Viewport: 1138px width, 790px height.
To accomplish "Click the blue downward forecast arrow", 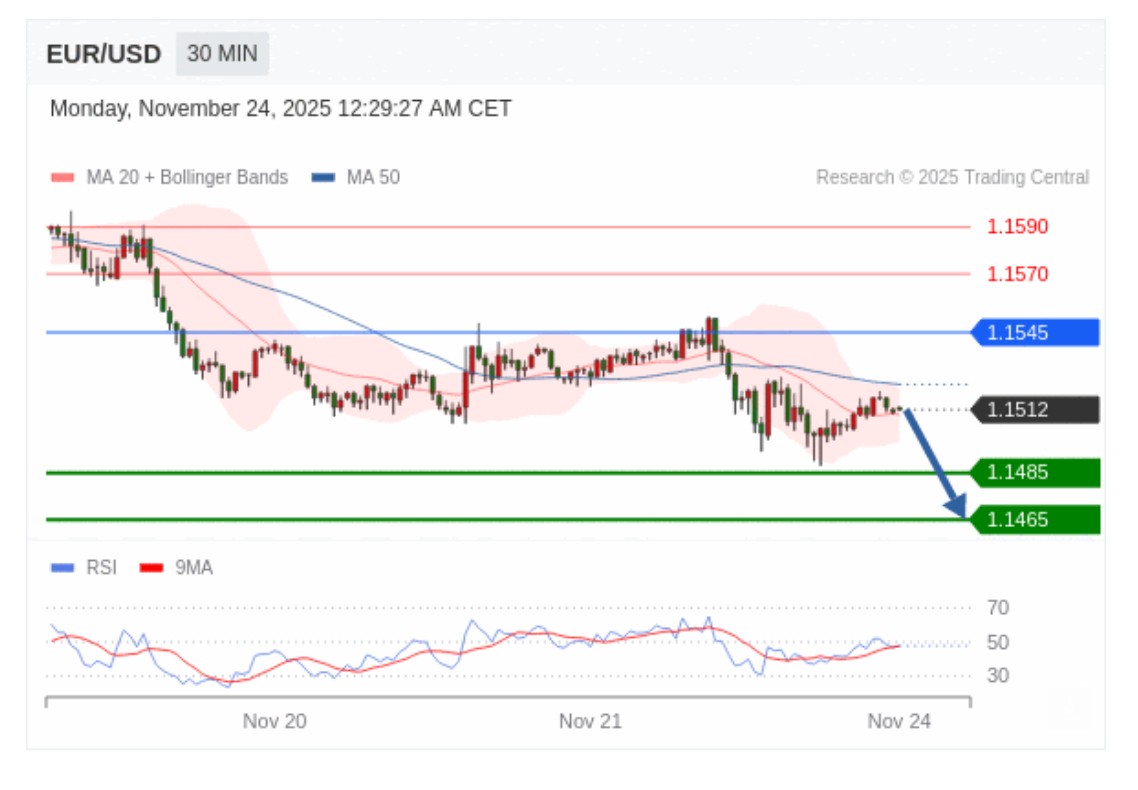I will coord(936,465).
